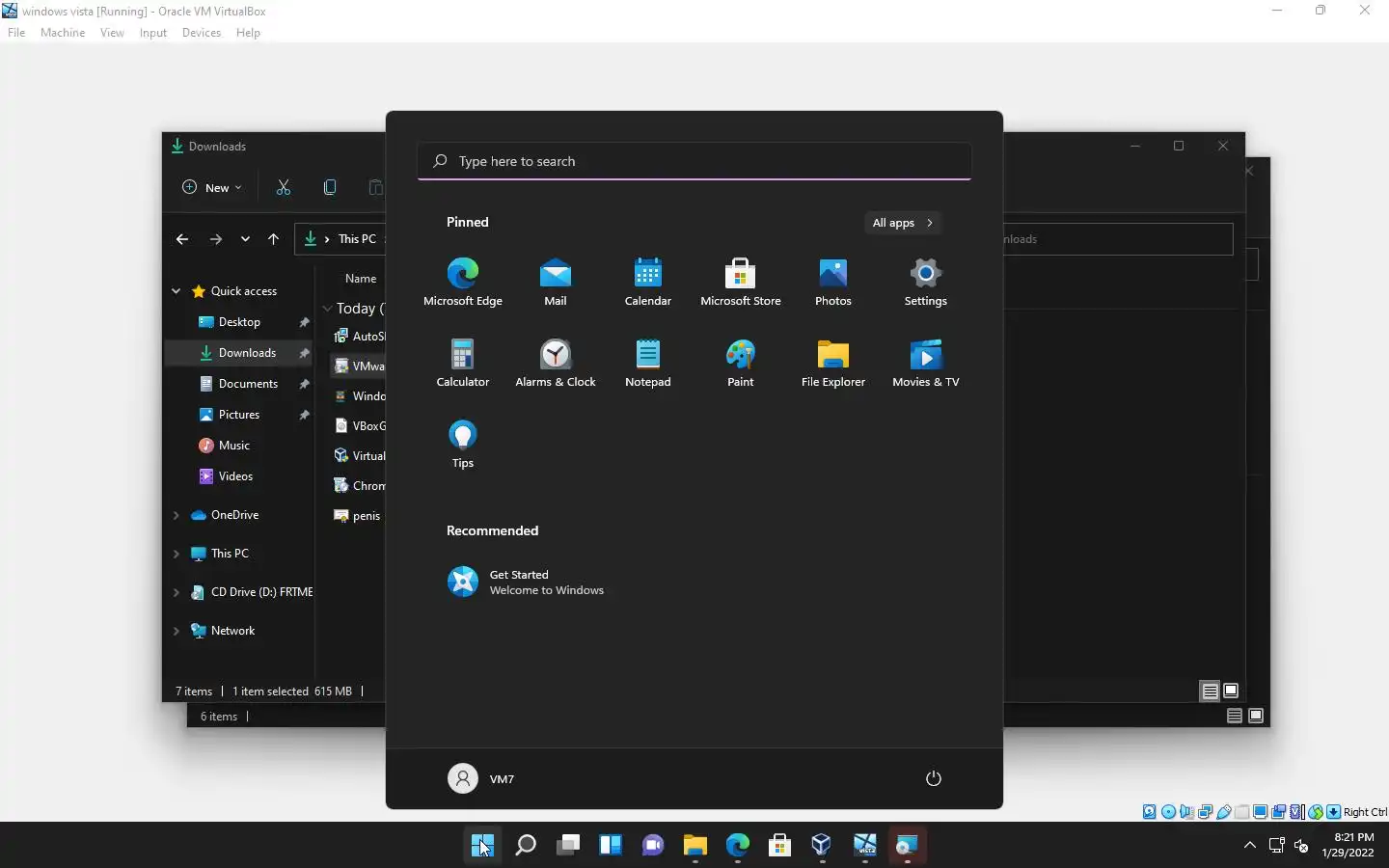Screen dimensions: 1389x868
Task: Switch Downloads to large thumbnails view
Action: (1231, 692)
